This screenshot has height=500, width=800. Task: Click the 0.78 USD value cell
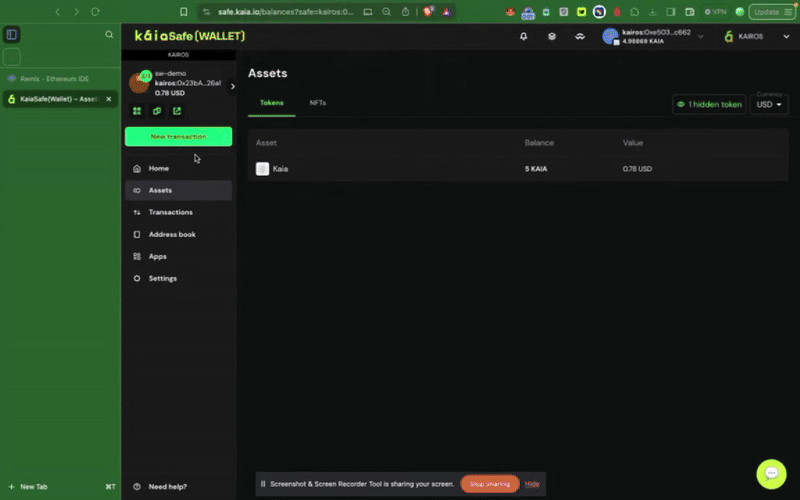637,169
